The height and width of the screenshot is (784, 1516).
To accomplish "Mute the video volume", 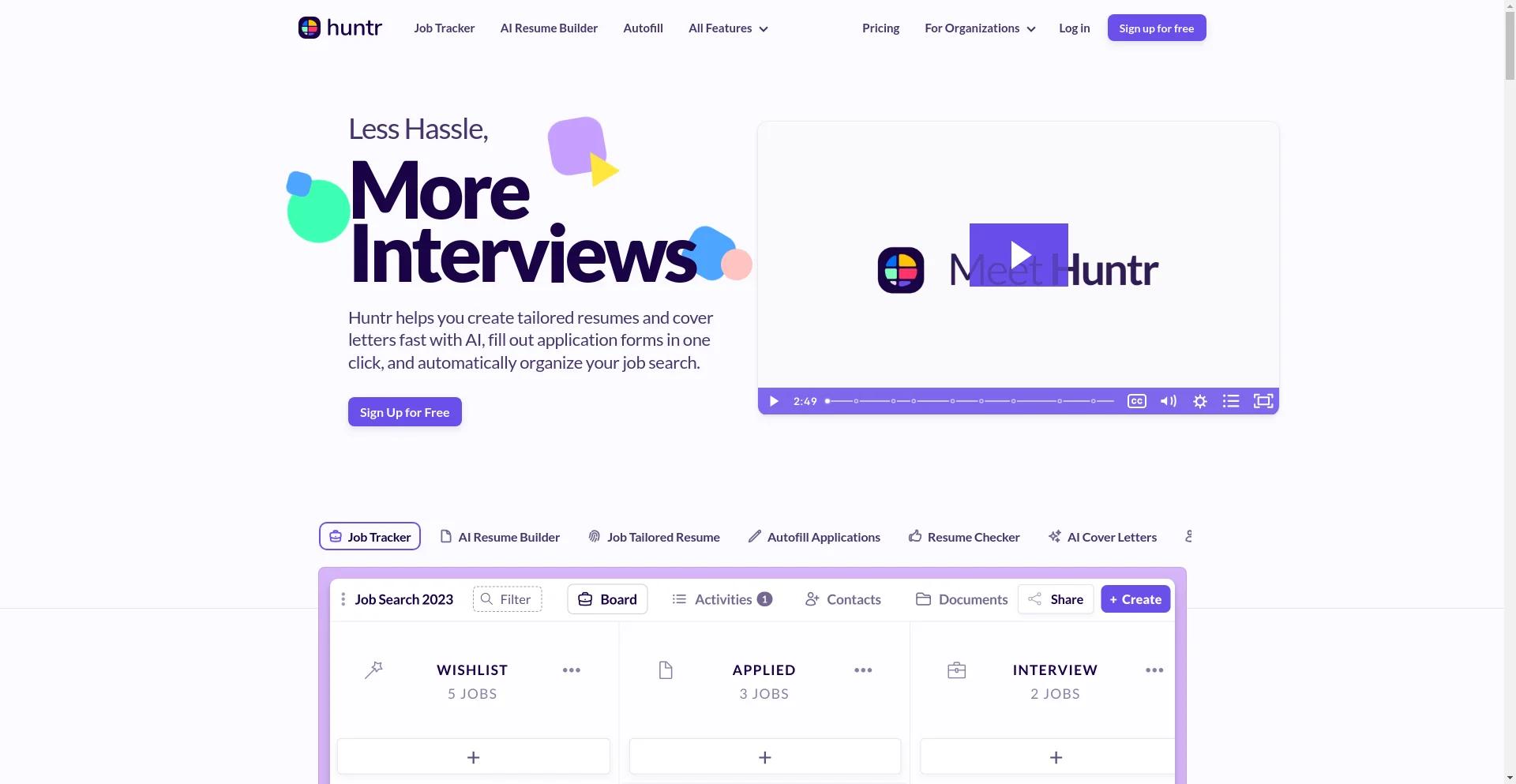I will click(x=1169, y=401).
